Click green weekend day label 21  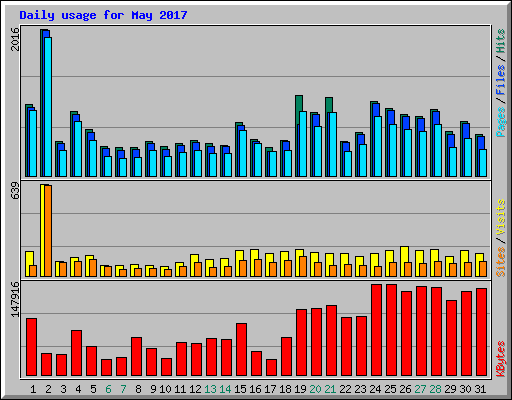330,389
